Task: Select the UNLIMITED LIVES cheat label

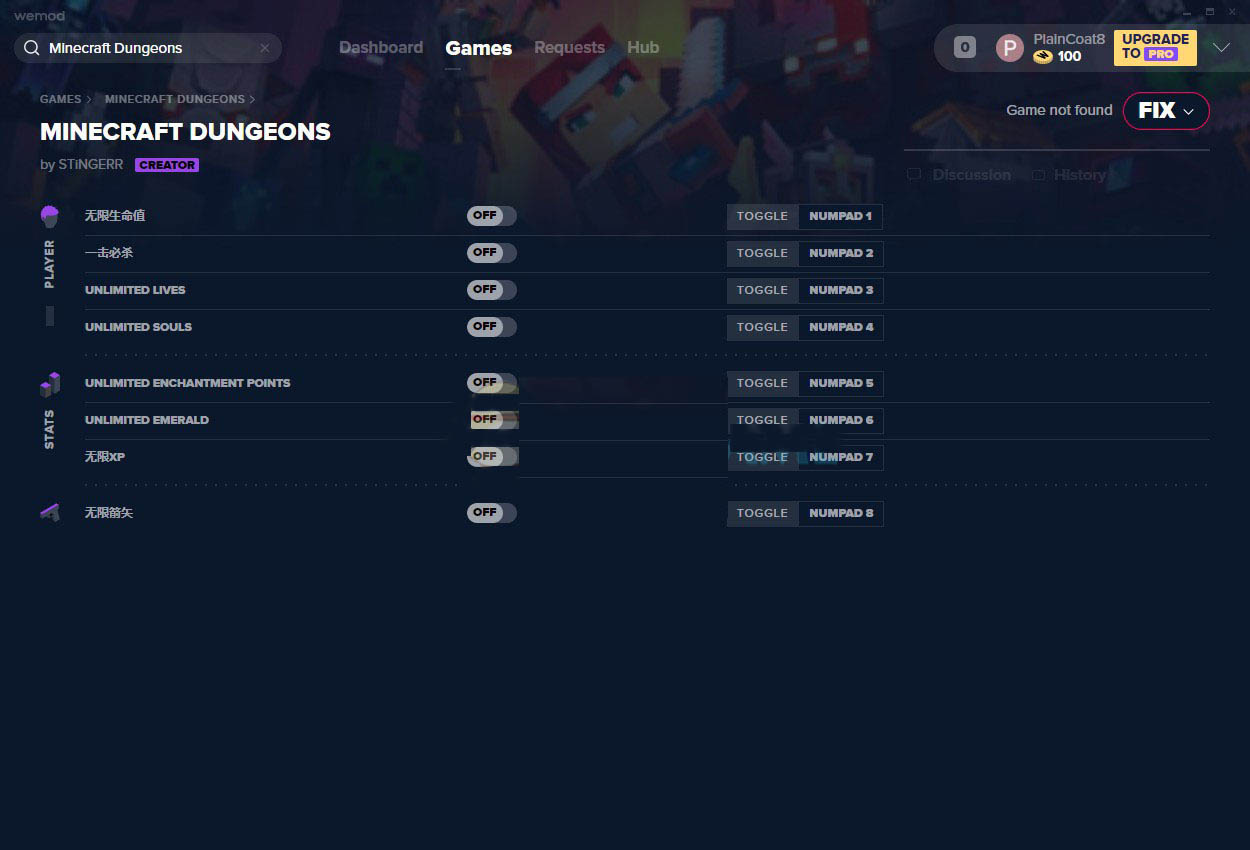Action: (x=135, y=290)
